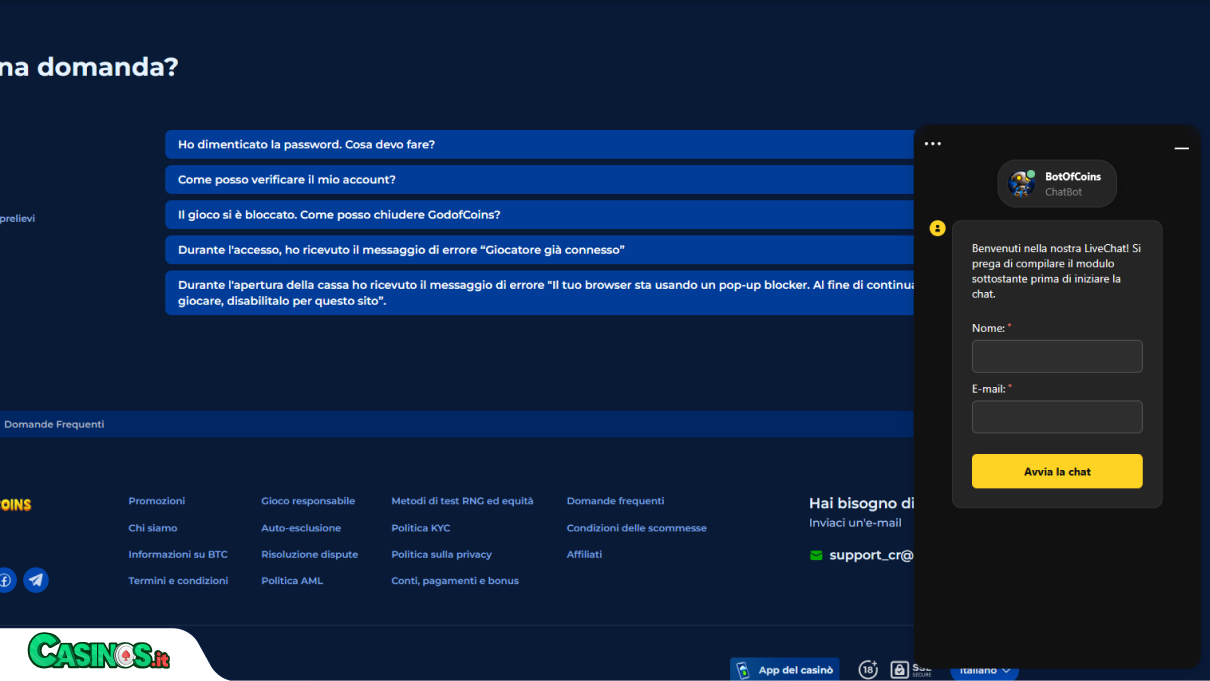Click the green support email envelope icon

tap(816, 555)
